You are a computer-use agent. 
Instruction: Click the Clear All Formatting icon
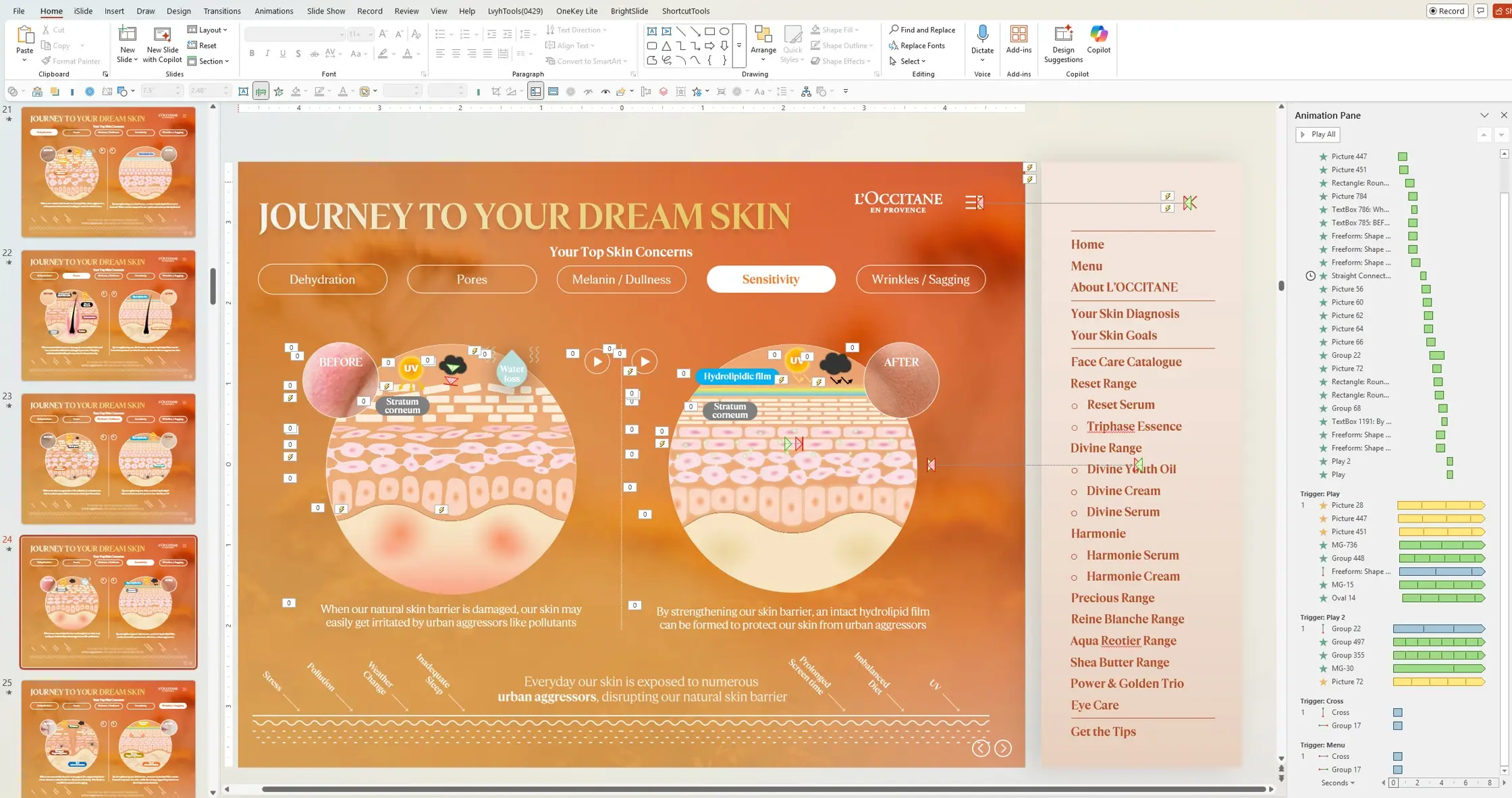pyautogui.click(x=416, y=34)
